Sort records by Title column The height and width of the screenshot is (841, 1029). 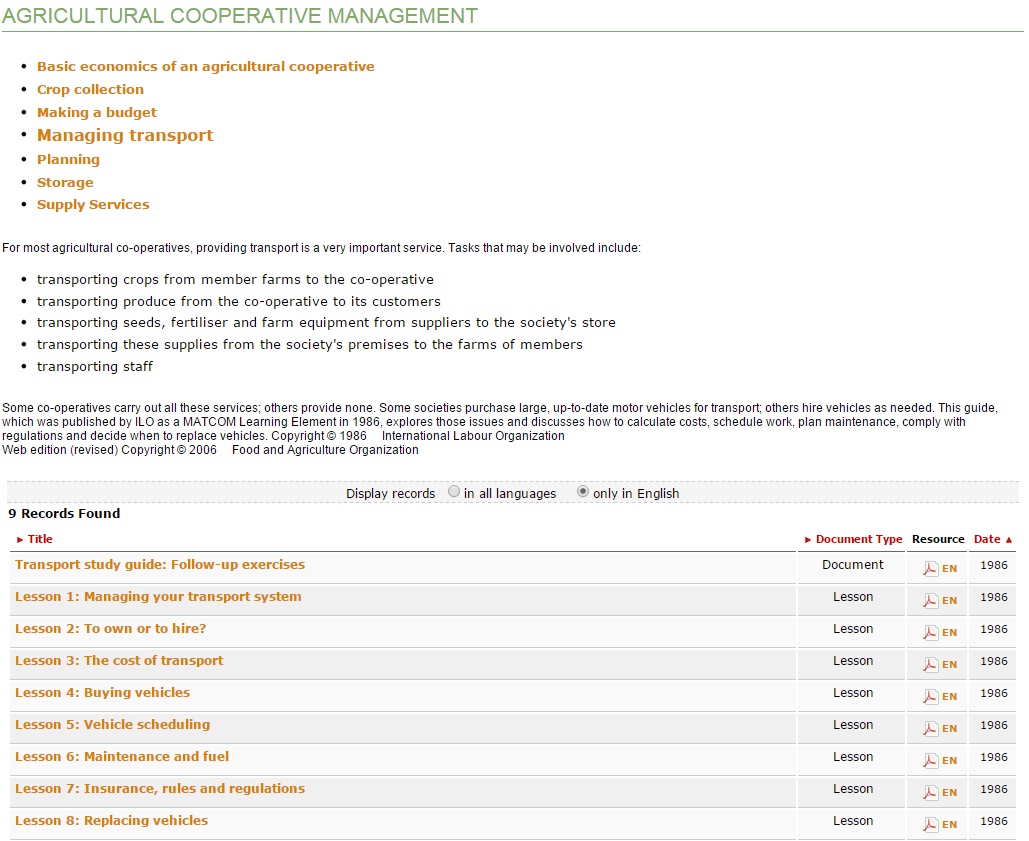coord(40,539)
